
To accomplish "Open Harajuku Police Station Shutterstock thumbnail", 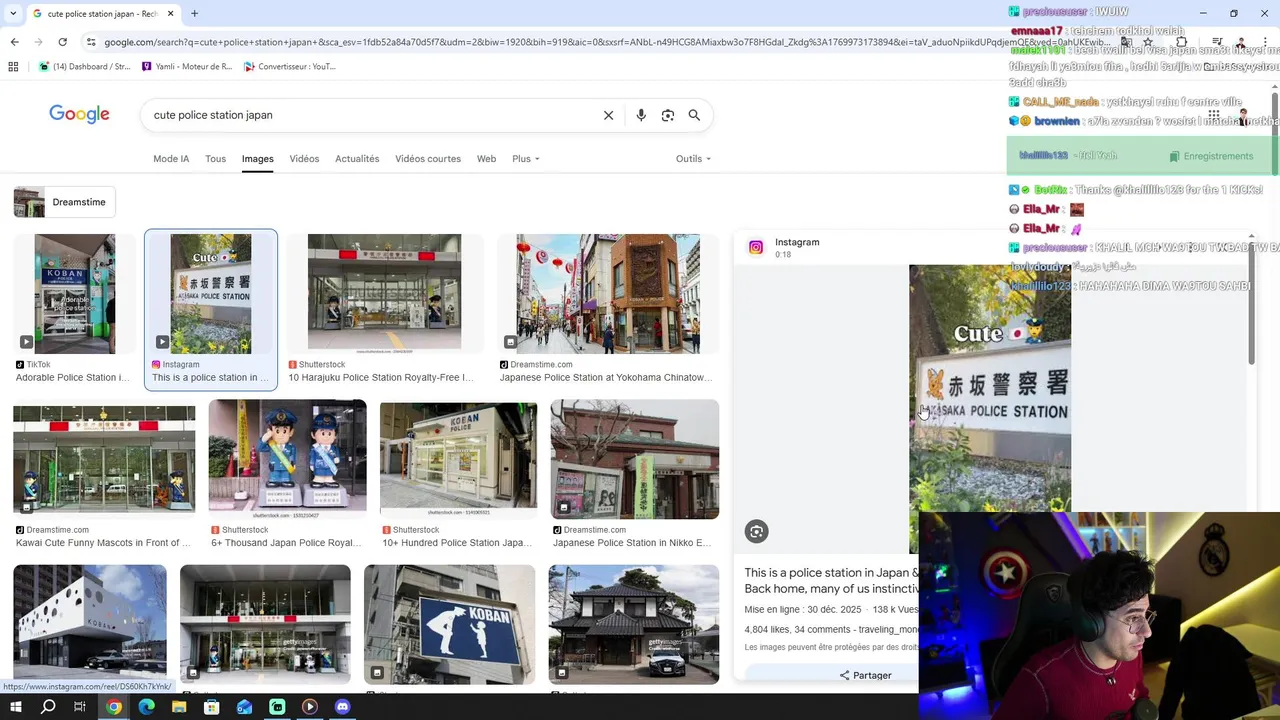I will [x=384, y=294].
